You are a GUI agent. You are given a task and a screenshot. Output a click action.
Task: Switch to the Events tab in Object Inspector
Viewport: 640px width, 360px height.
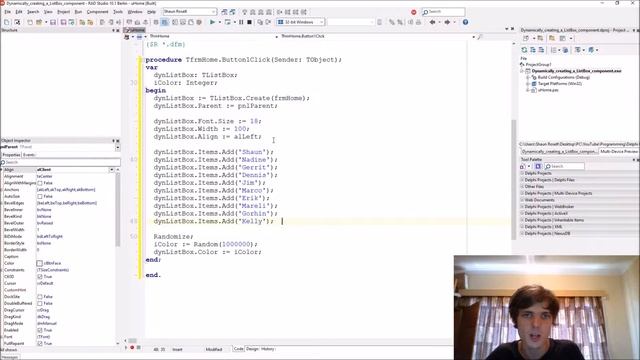click(x=29, y=155)
